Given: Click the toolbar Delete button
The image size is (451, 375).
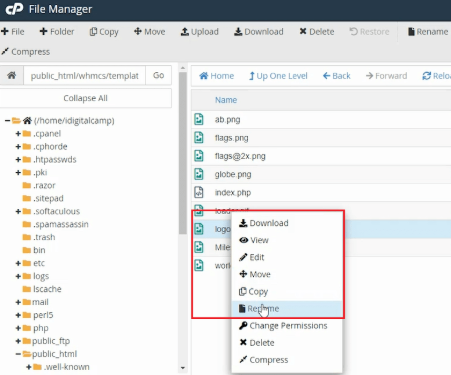Looking at the screenshot, I should pos(317,32).
